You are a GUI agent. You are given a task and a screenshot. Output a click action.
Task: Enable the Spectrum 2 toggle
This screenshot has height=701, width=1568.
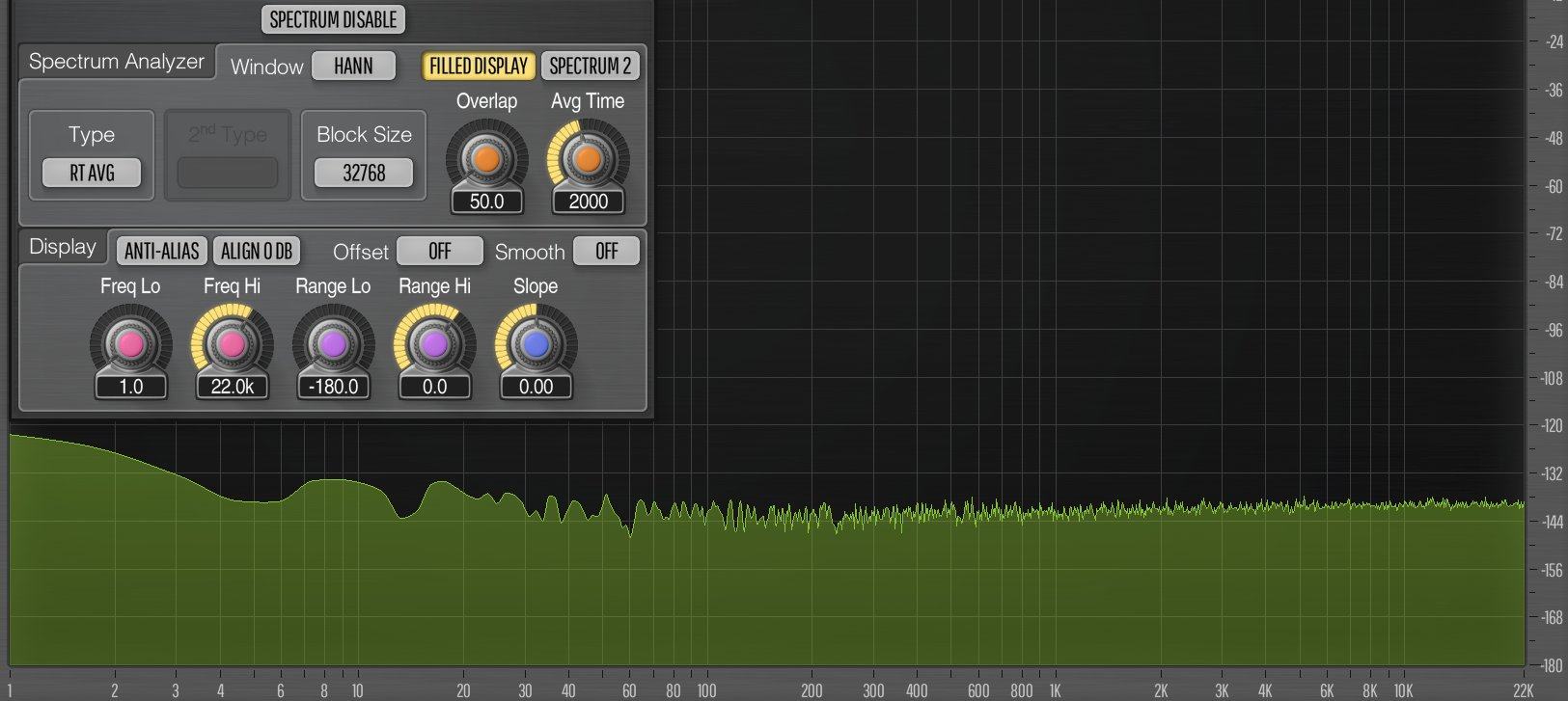[590, 67]
